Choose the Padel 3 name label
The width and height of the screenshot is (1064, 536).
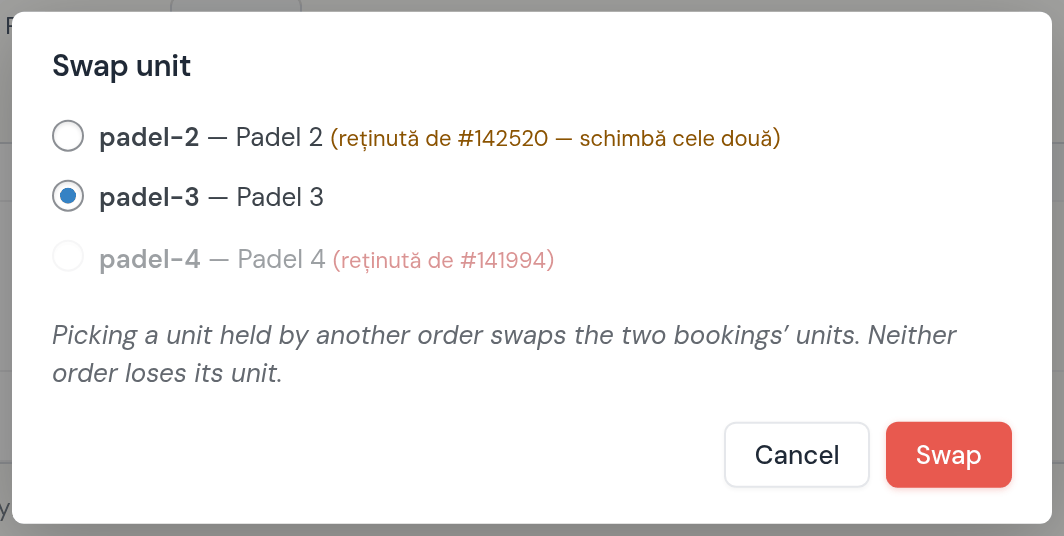[x=280, y=197]
